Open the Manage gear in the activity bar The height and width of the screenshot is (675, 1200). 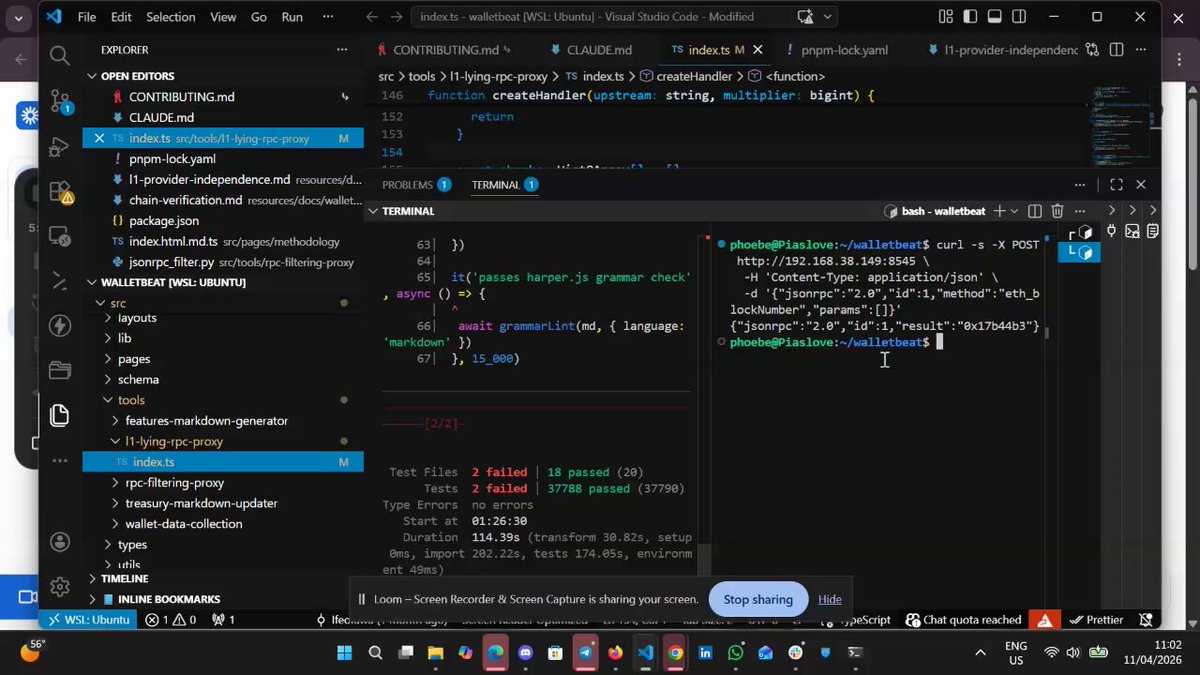60,586
